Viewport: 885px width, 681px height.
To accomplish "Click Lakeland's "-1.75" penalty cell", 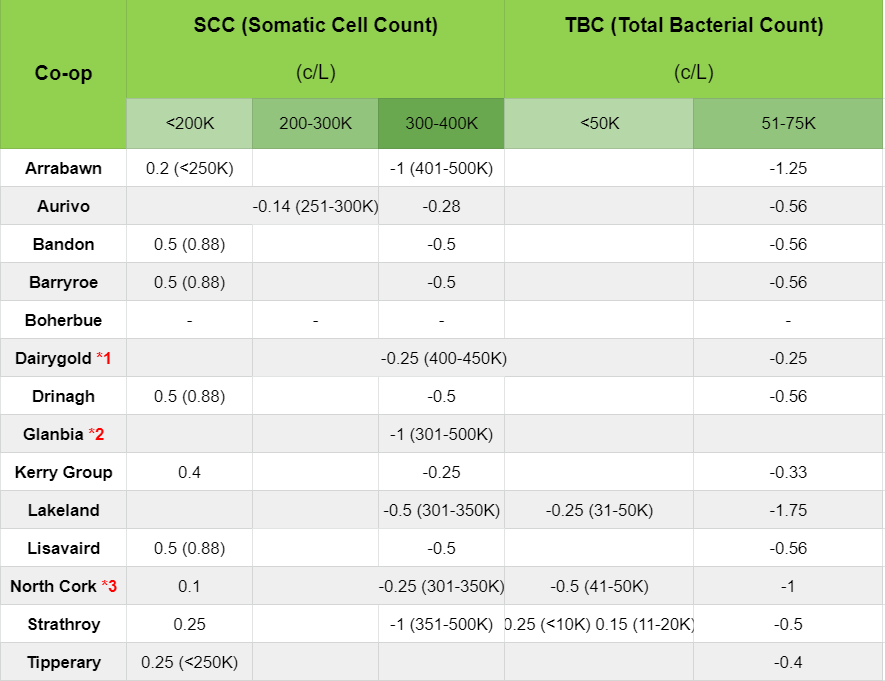I will pyautogui.click(x=788, y=510).
